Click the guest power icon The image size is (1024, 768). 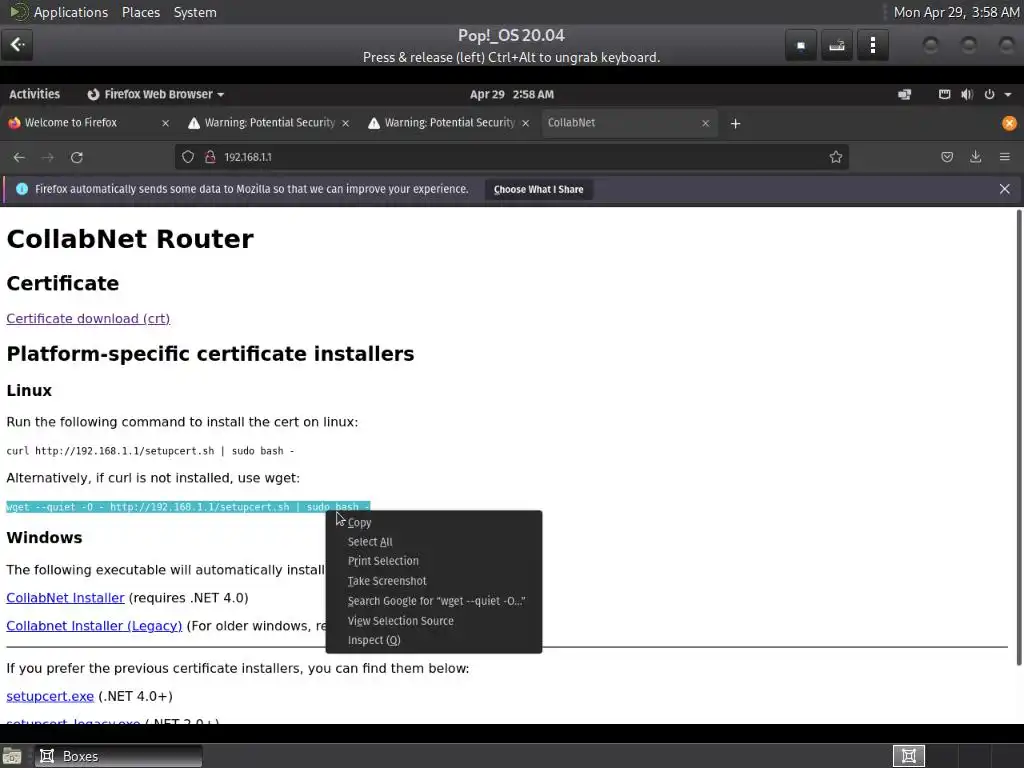(989, 95)
